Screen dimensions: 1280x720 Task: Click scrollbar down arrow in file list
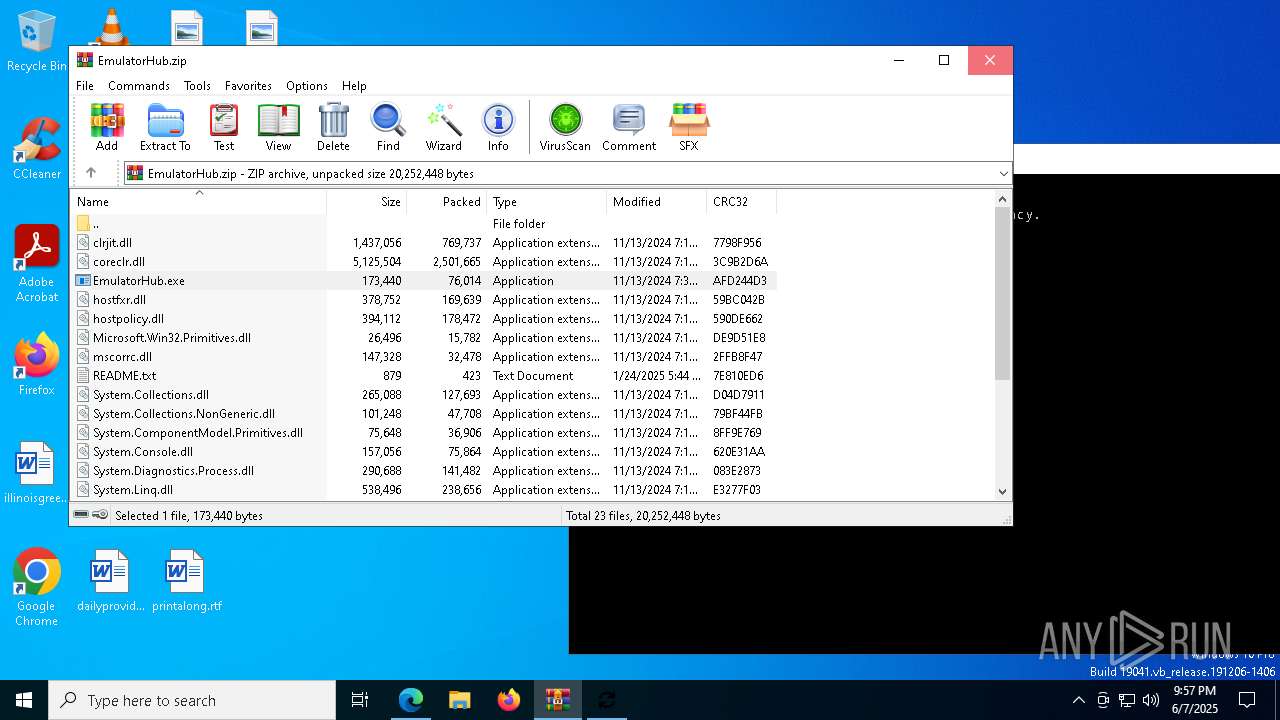tap(1003, 491)
